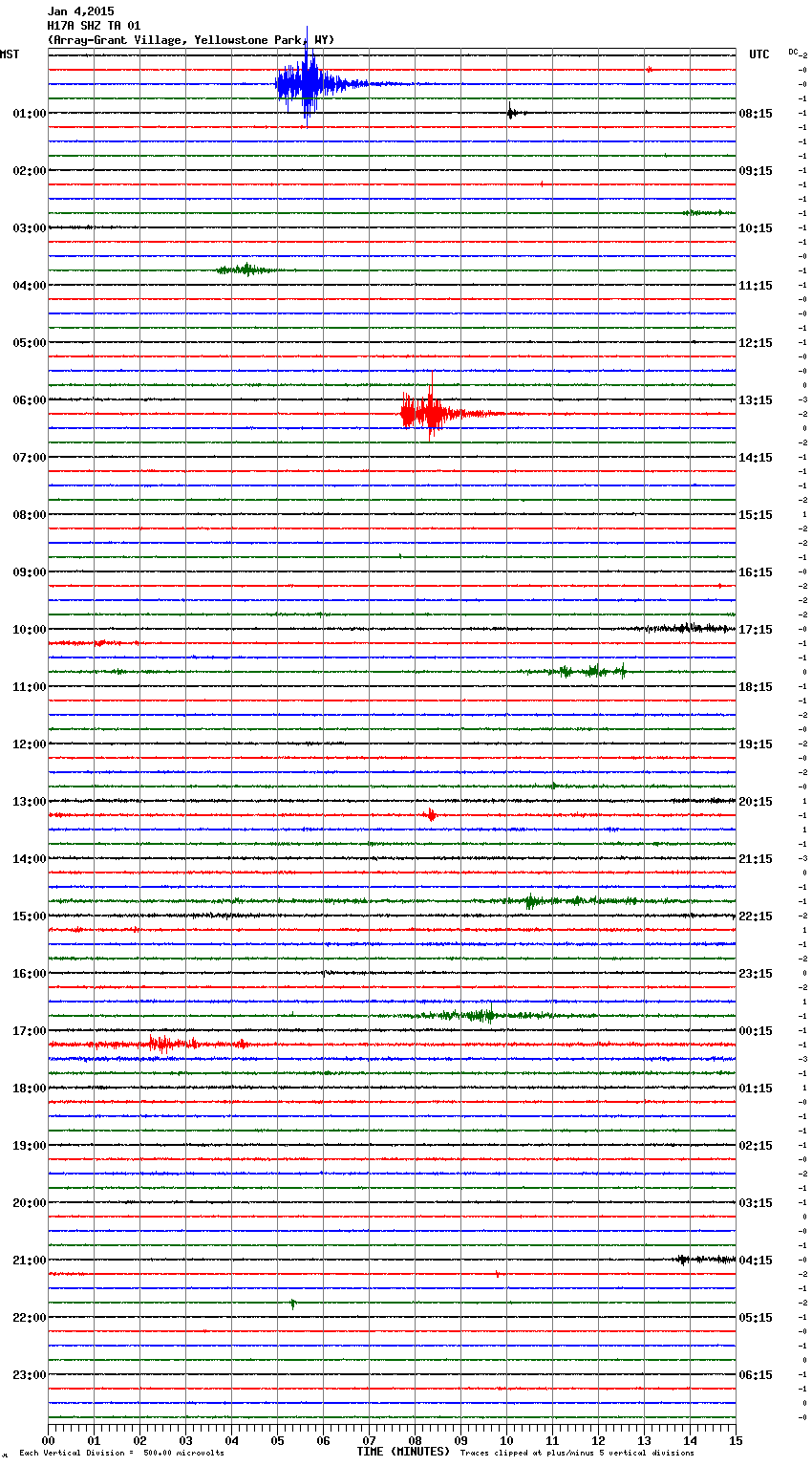
Task: Click minute tick label 00 on bottom axis
Action: tap(48, 1440)
